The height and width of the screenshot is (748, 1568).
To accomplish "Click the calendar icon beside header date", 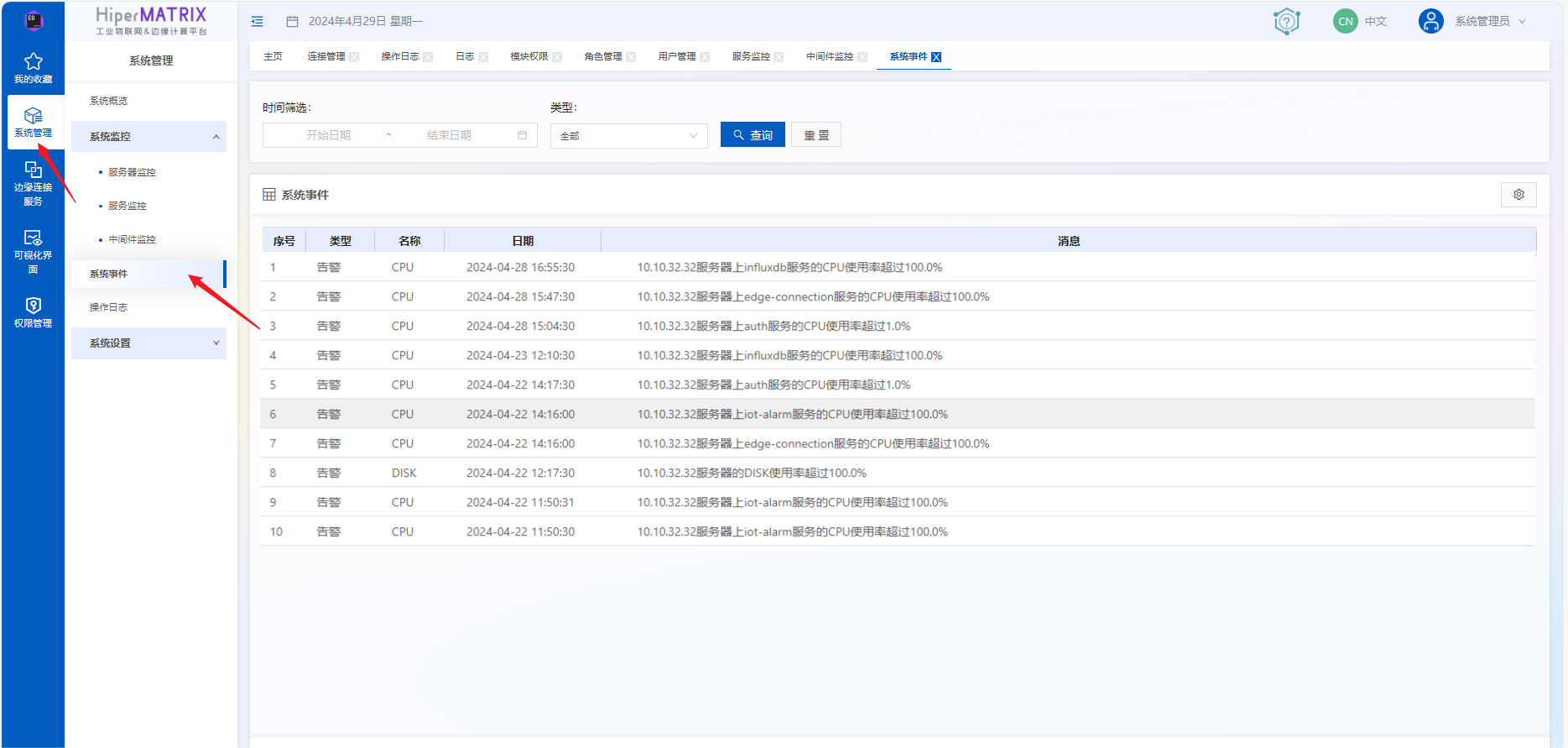I will point(292,21).
